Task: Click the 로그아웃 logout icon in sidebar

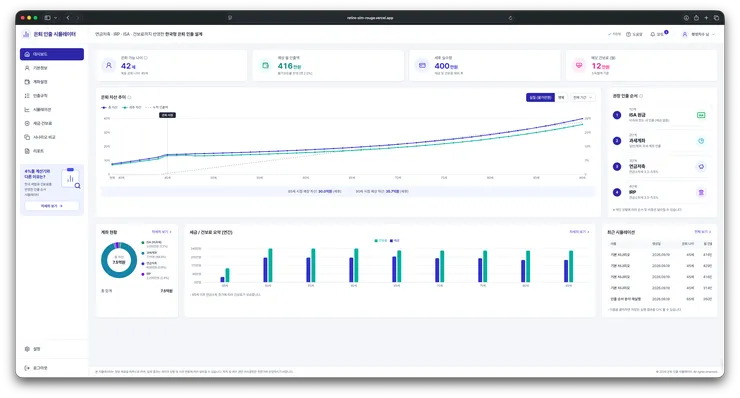Action: tap(27, 368)
